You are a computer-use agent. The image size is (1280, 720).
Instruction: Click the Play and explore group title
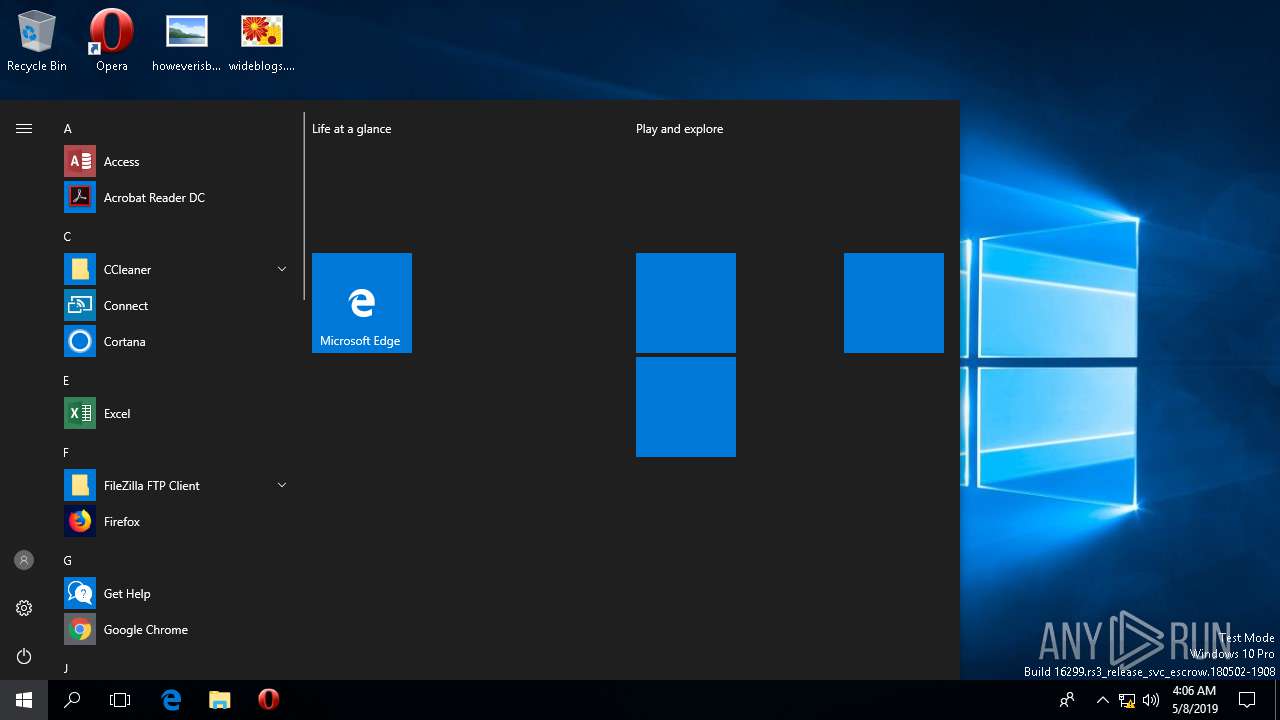click(680, 129)
